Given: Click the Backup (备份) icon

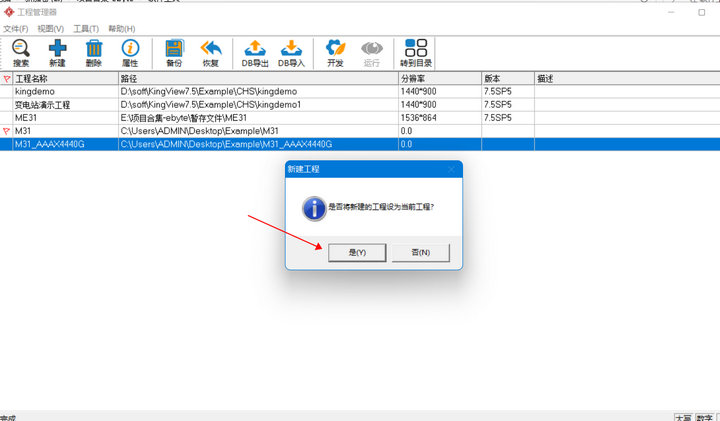Looking at the screenshot, I should click(x=174, y=52).
